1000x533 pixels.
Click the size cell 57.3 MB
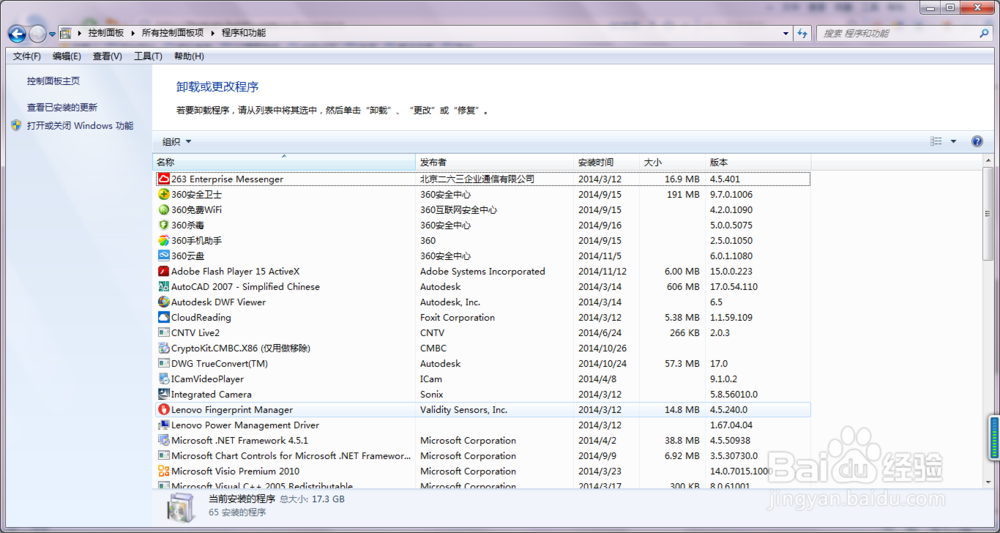tap(682, 363)
